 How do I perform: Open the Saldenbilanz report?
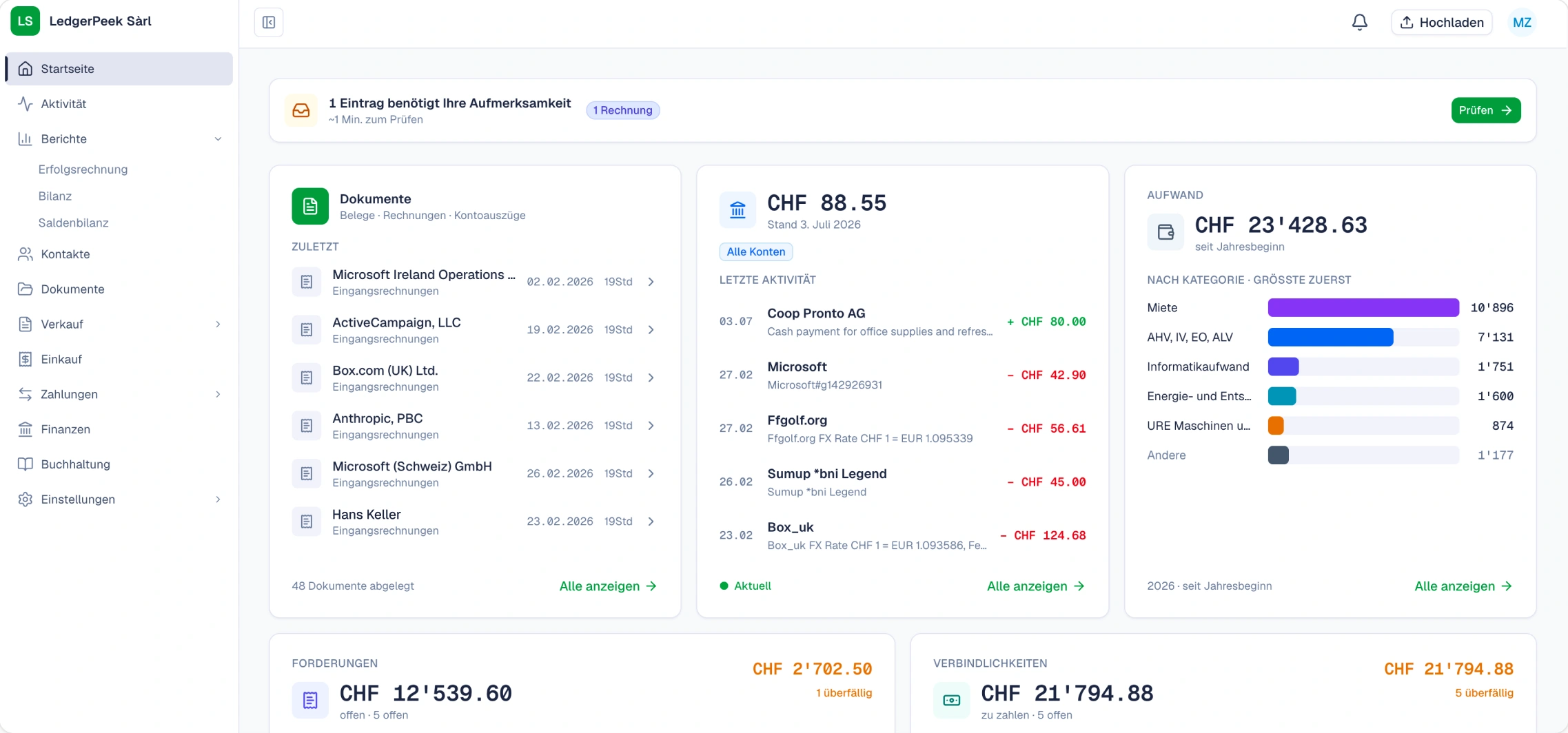coord(73,223)
